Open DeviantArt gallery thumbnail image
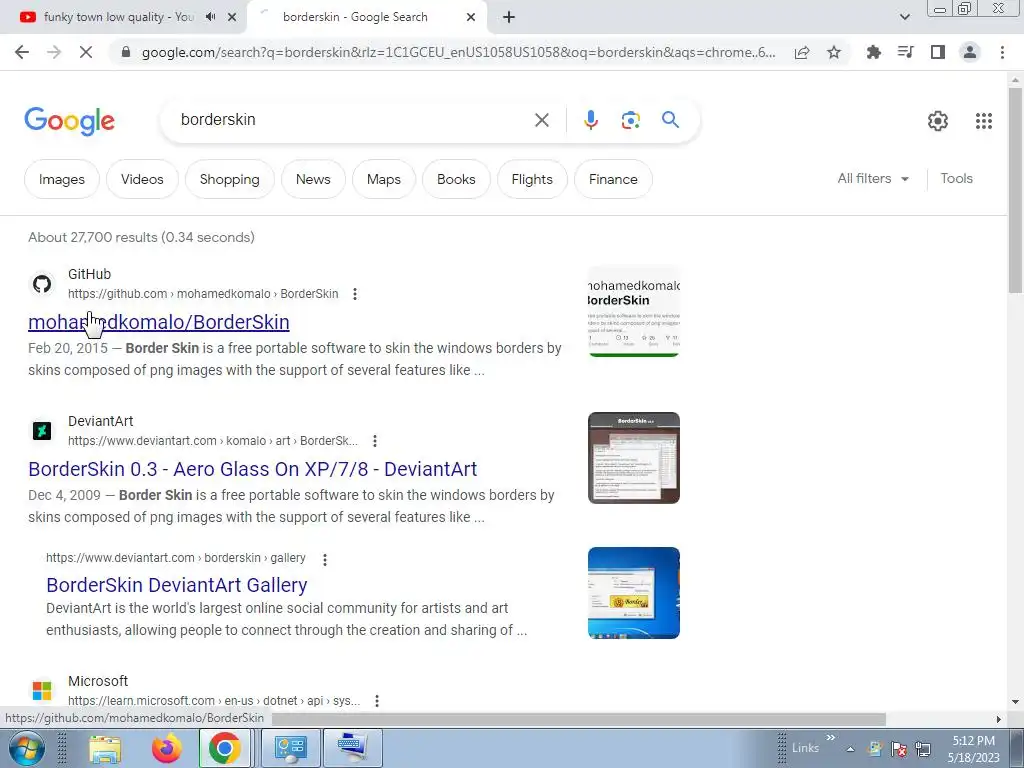This screenshot has height=768, width=1024. tap(633, 593)
